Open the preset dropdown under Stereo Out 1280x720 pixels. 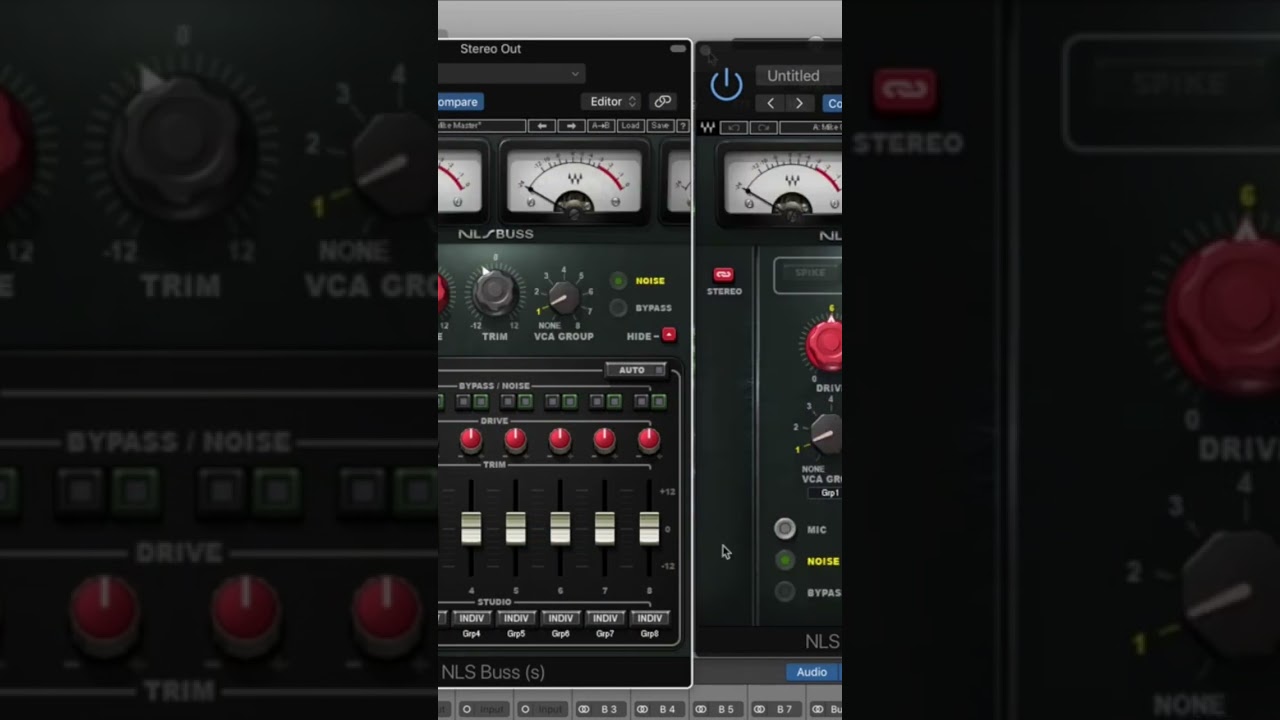[x=511, y=74]
